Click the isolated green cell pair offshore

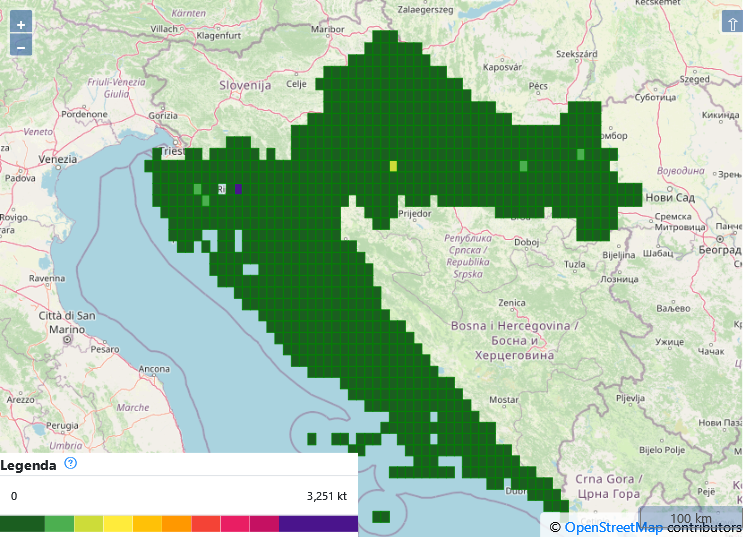tap(380, 517)
